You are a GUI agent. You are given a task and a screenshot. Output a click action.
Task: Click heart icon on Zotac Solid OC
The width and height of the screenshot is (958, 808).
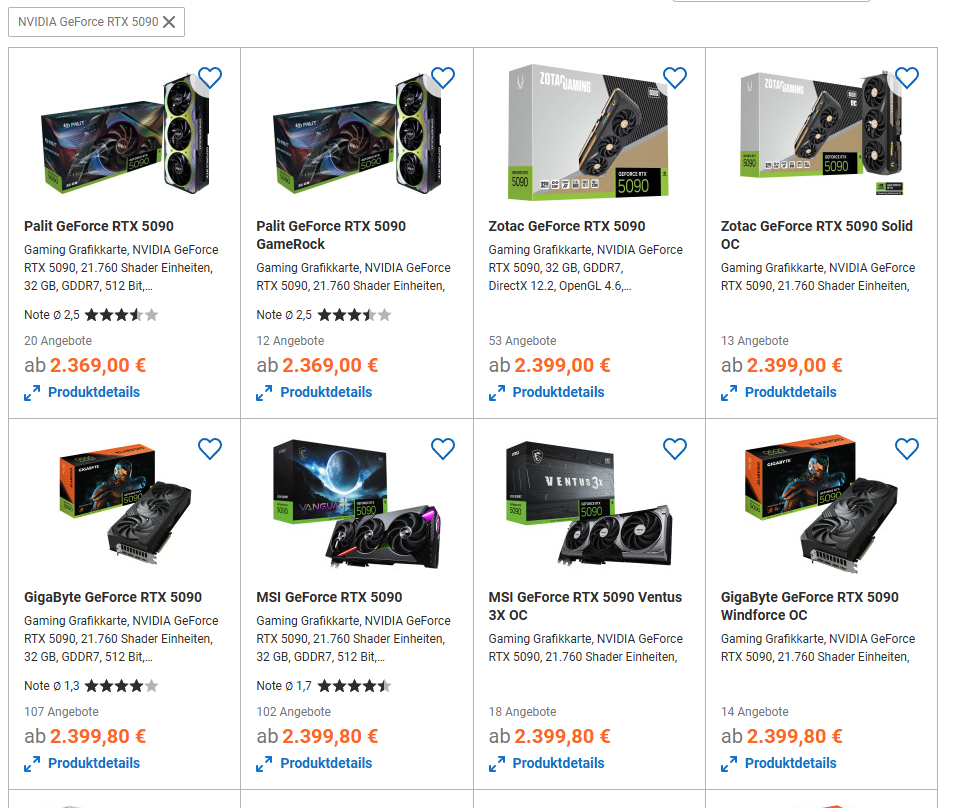coord(907,78)
